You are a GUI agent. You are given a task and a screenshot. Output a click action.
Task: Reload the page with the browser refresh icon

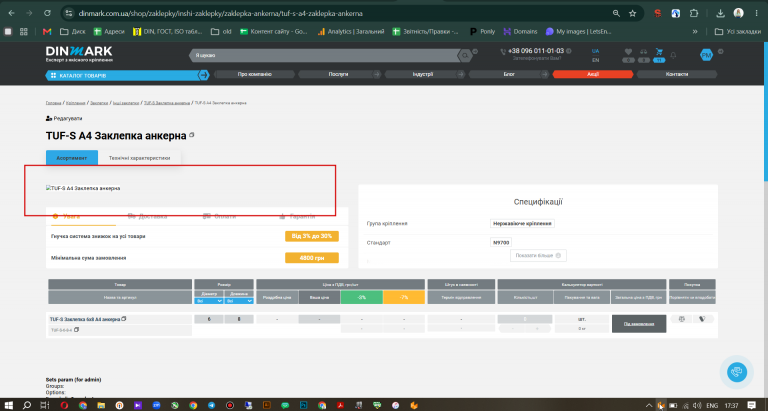[47, 13]
